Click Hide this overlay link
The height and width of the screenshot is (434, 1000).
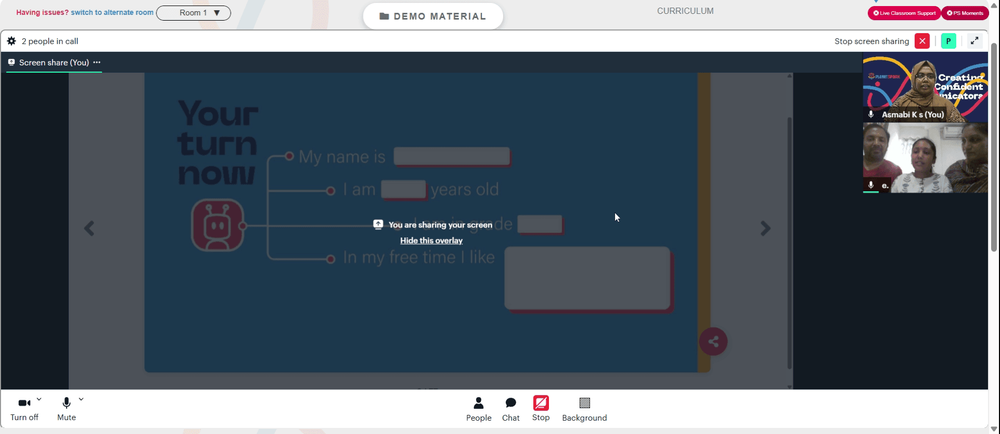coord(431,240)
